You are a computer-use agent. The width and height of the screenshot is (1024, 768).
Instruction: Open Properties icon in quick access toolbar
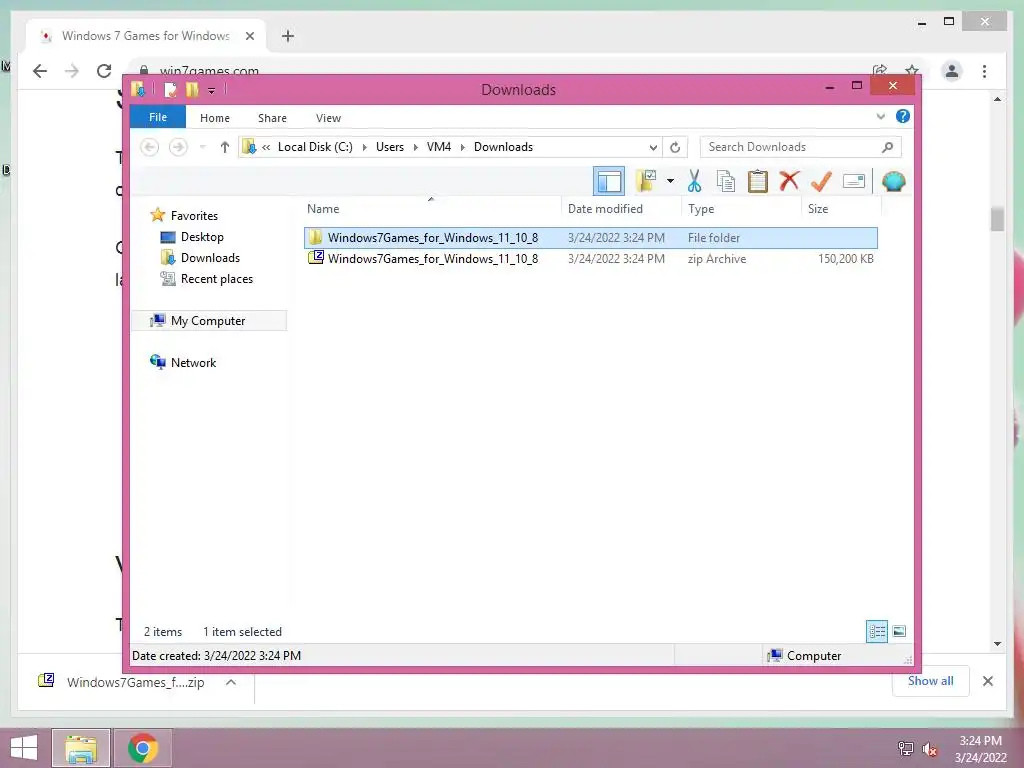tap(170, 89)
